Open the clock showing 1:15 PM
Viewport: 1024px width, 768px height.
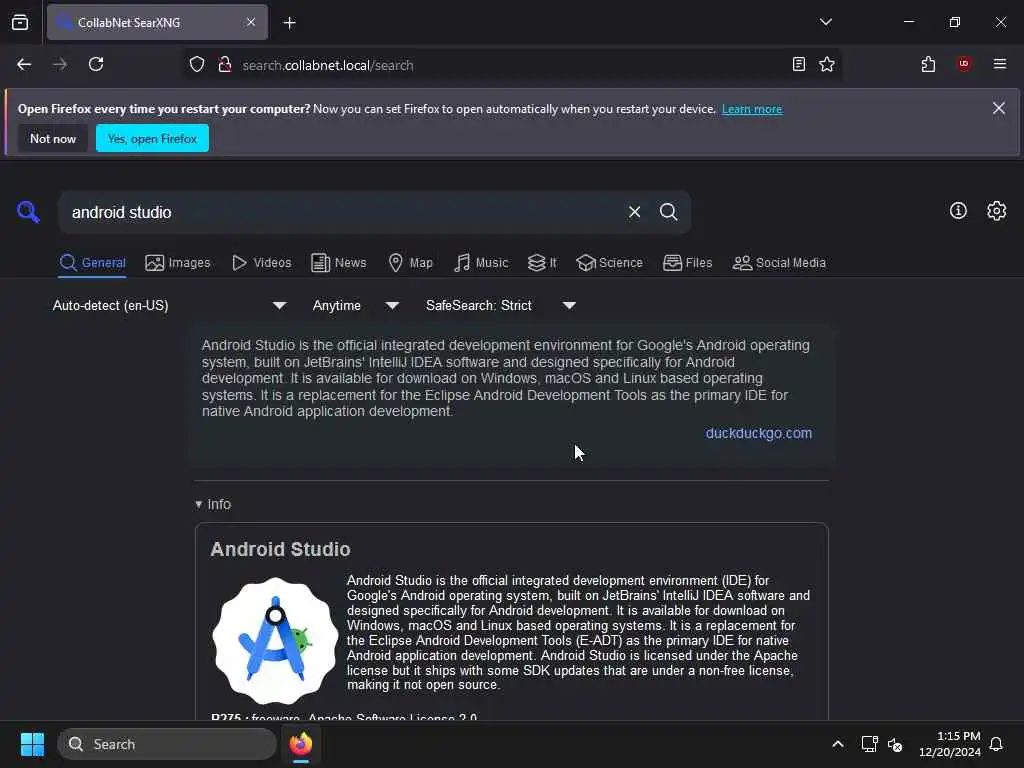pos(949,744)
